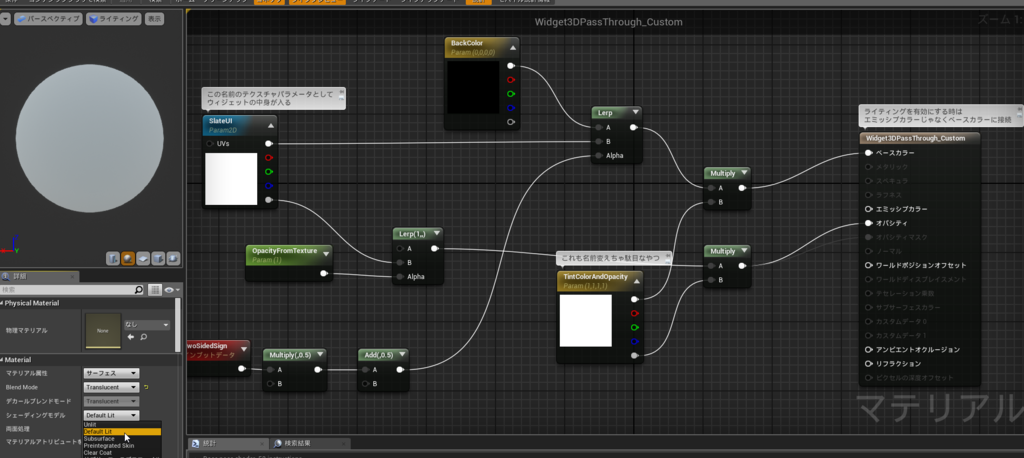Open the Blend Mode Translucent dropdown
Screen dimensions: 1024x458
tap(111, 387)
